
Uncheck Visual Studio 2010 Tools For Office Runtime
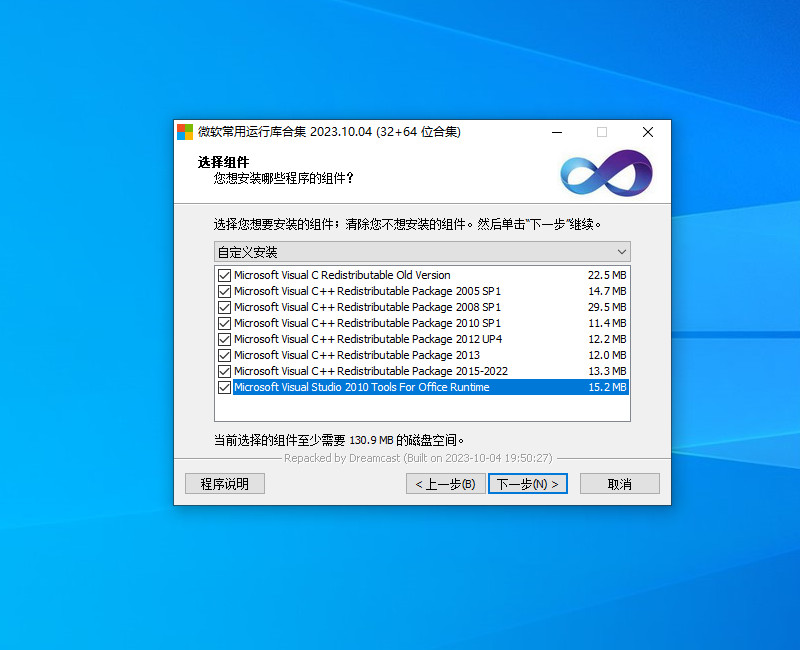[x=224, y=387]
